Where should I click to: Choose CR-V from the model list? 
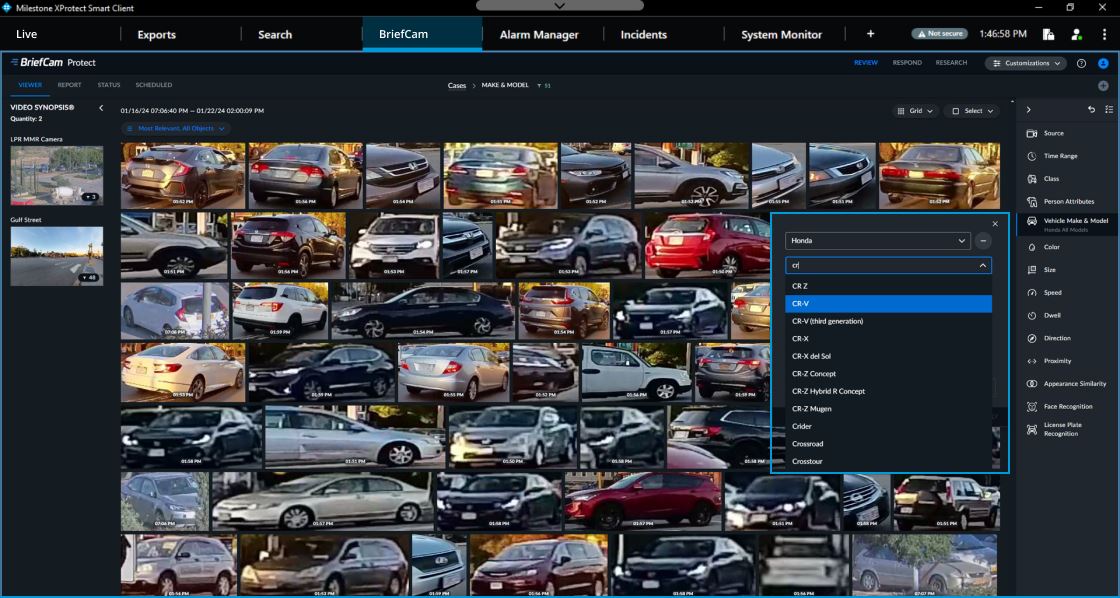click(x=888, y=304)
